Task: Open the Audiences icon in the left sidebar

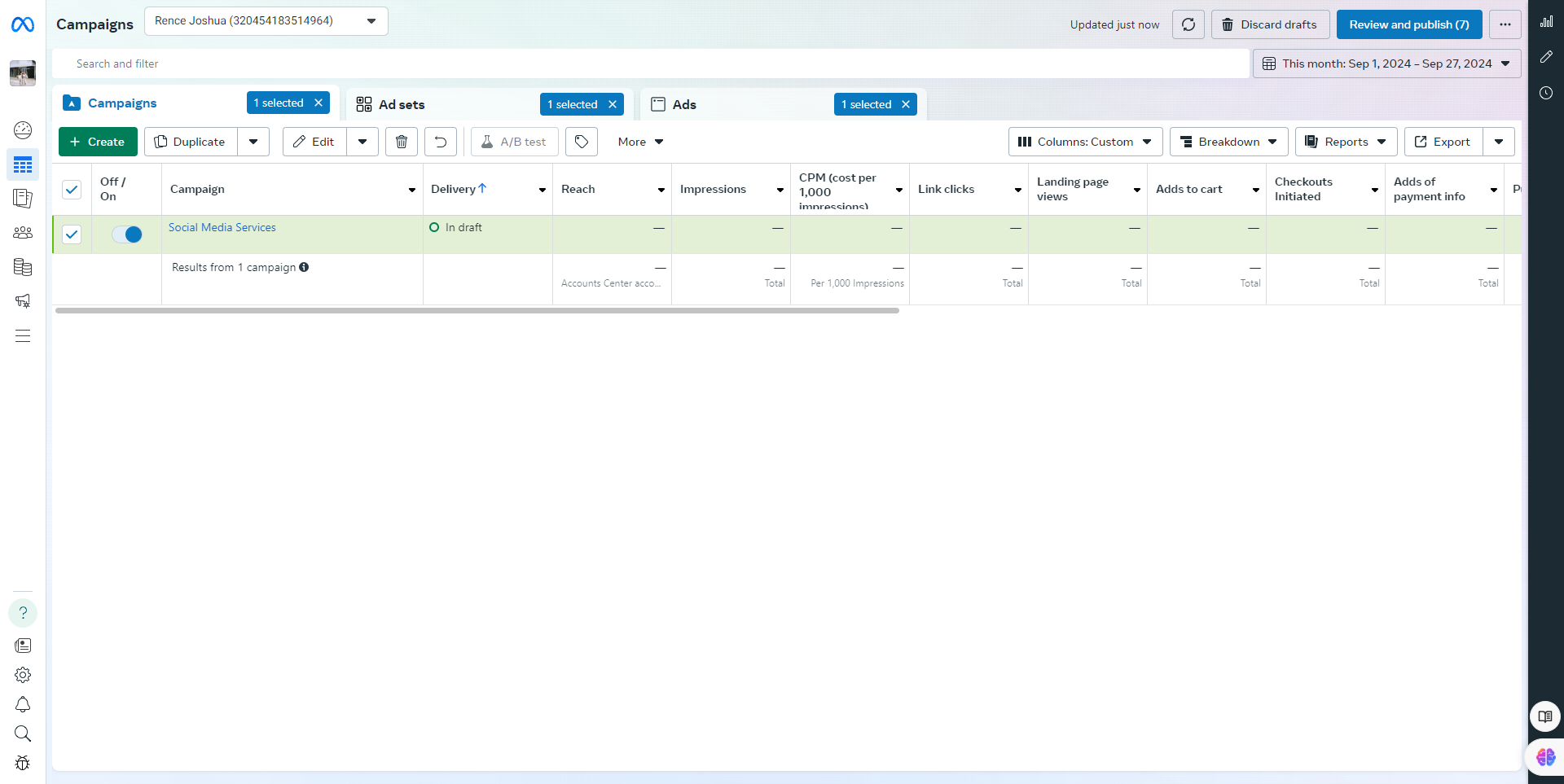Action: (x=23, y=233)
